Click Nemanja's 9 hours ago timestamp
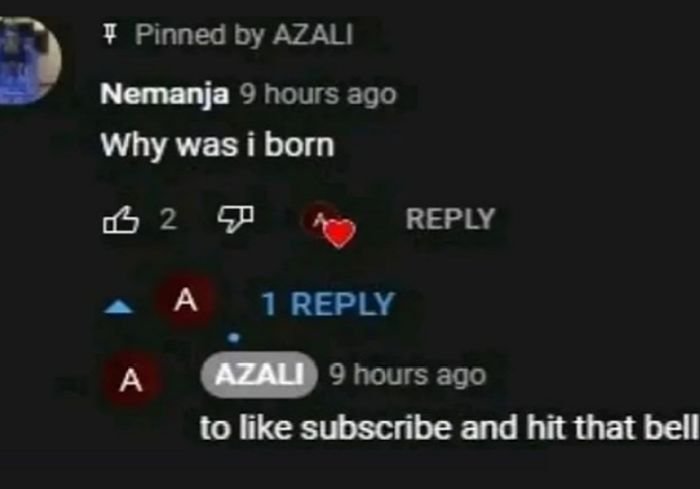This screenshot has width=700, height=489. [x=317, y=95]
